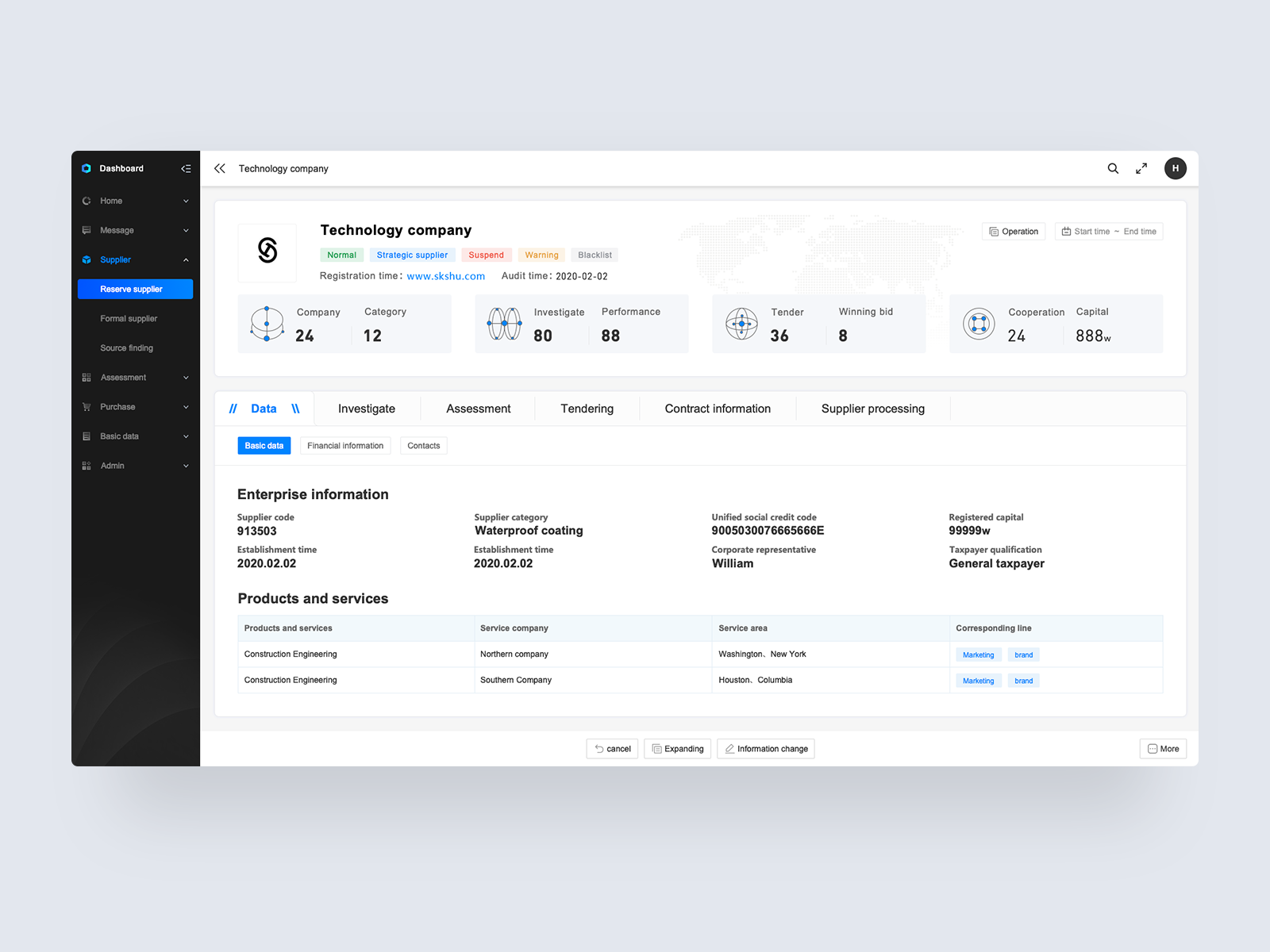This screenshot has width=1270, height=952.
Task: Toggle the Suspend status tag
Action: [487, 255]
